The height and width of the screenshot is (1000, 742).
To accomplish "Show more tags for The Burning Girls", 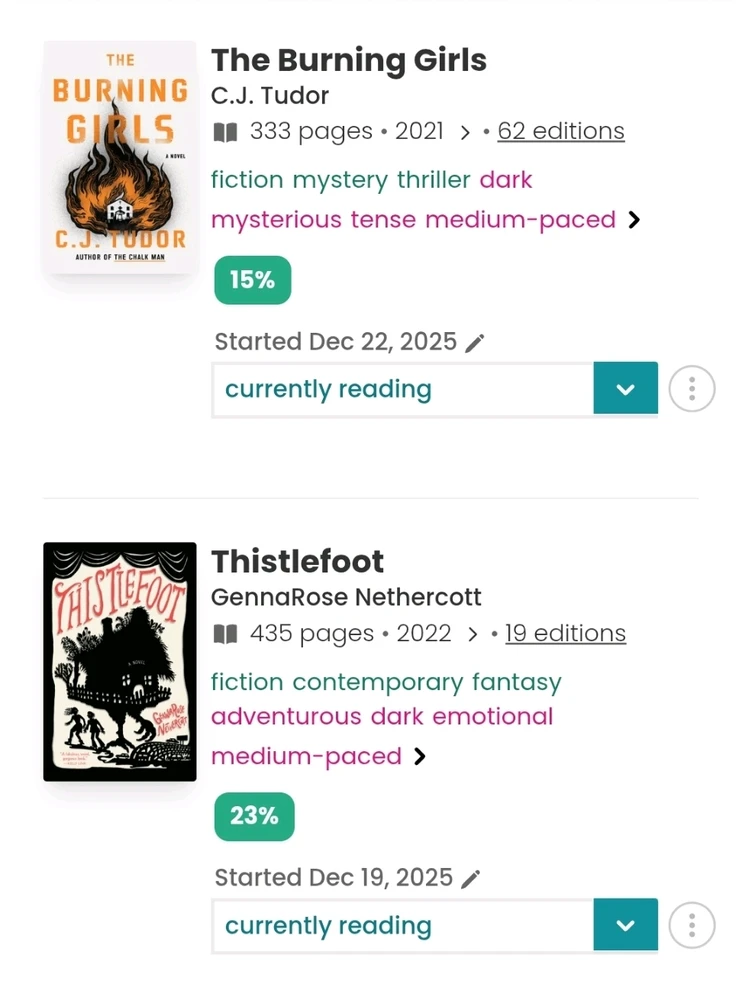I will point(634,220).
